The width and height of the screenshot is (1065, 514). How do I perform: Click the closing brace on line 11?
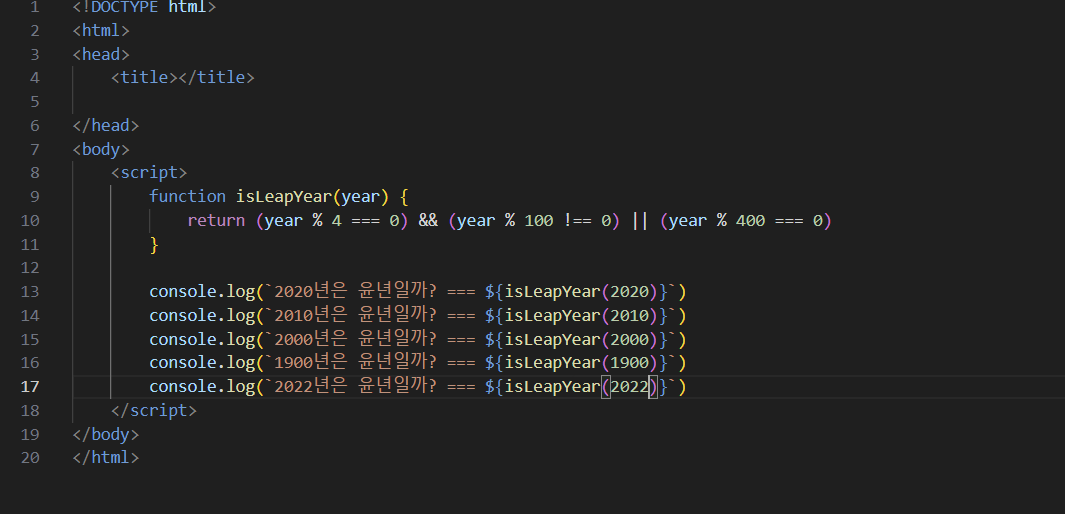coord(154,244)
